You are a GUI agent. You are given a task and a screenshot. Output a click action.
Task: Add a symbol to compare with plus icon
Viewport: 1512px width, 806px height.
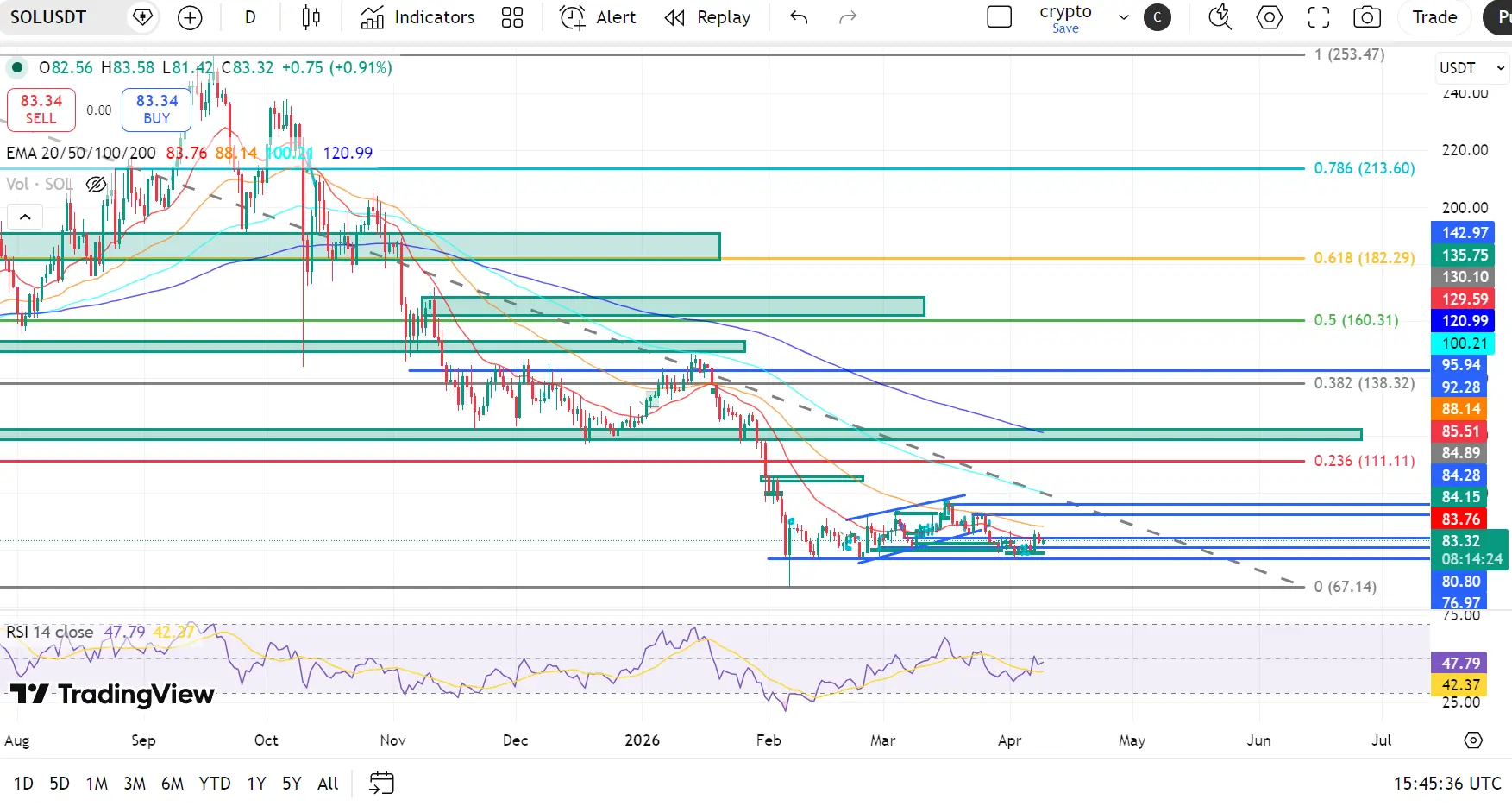click(190, 17)
